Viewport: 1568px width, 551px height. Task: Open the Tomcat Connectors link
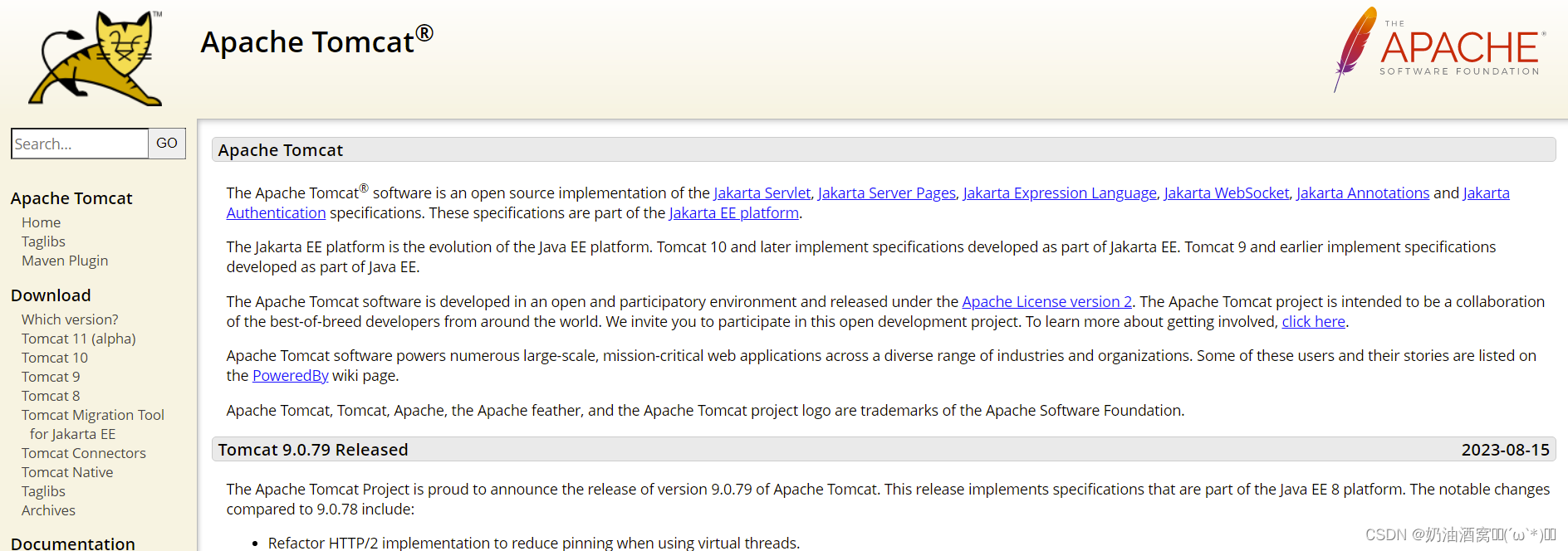pos(84,453)
